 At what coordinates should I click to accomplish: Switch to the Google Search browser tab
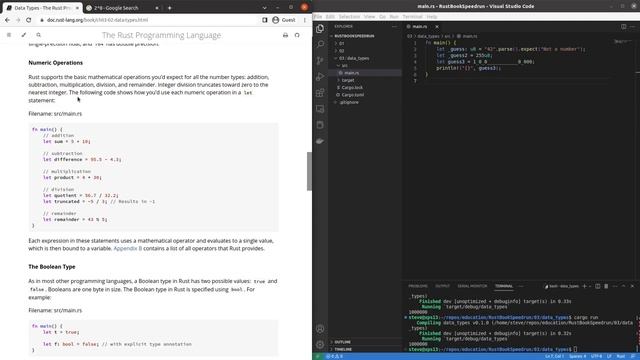click(122, 8)
